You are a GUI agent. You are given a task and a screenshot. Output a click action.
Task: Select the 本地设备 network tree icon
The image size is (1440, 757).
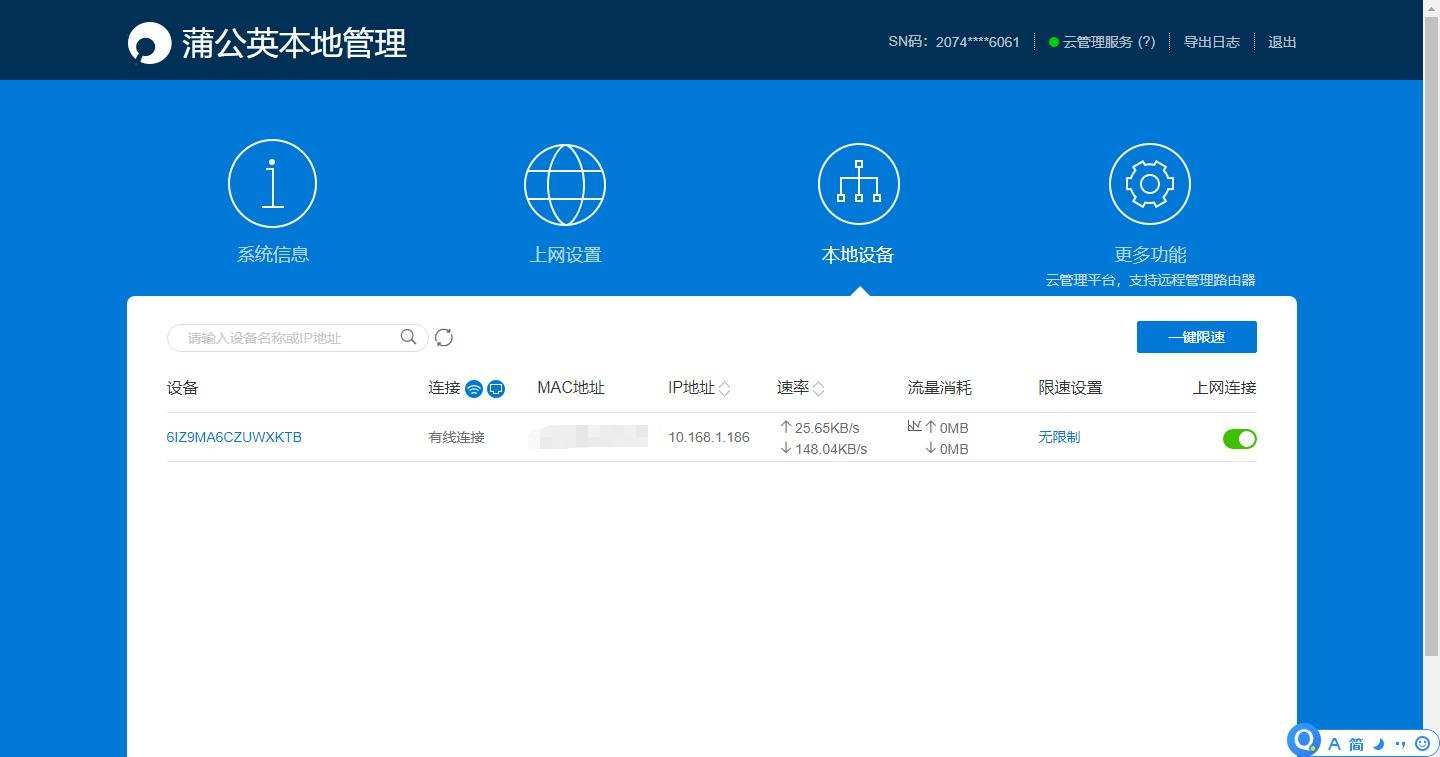[858, 184]
